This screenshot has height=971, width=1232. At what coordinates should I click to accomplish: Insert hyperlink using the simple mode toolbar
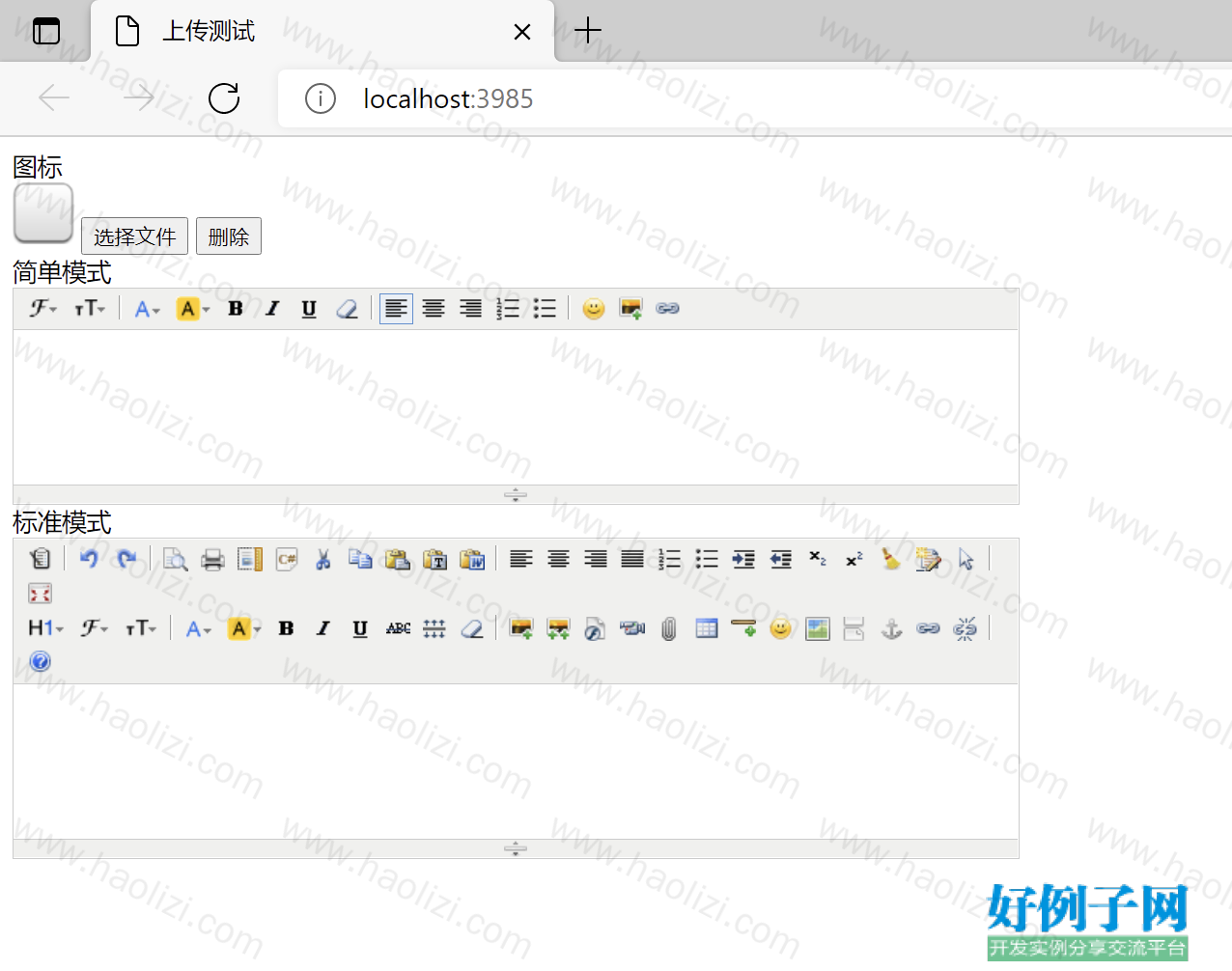pos(668,309)
